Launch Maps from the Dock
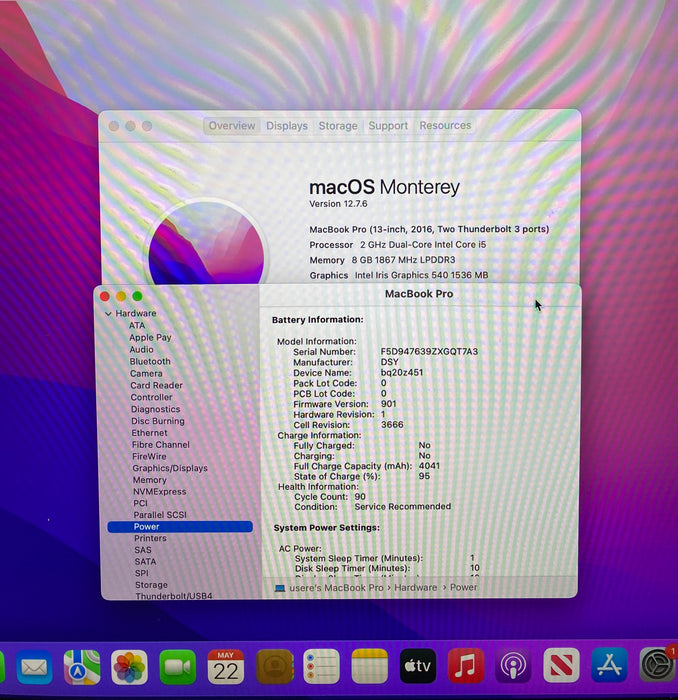The width and height of the screenshot is (678, 700). click(82, 667)
